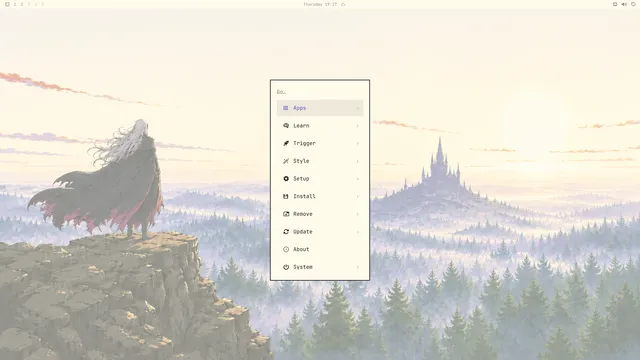Click the System power icon
This screenshot has height=360, width=640.
tap(286, 267)
